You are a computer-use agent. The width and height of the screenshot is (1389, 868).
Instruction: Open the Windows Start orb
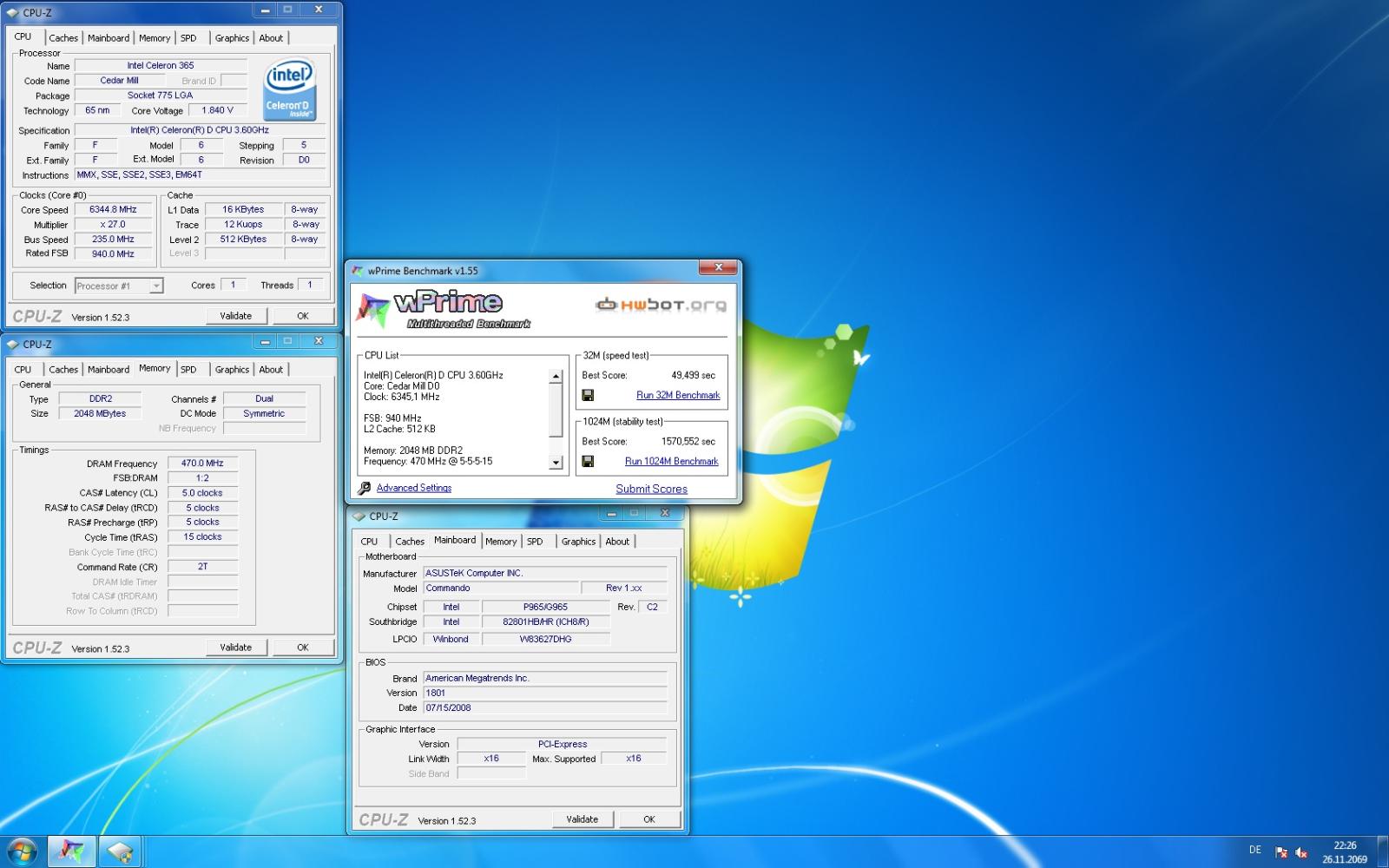coord(21,852)
